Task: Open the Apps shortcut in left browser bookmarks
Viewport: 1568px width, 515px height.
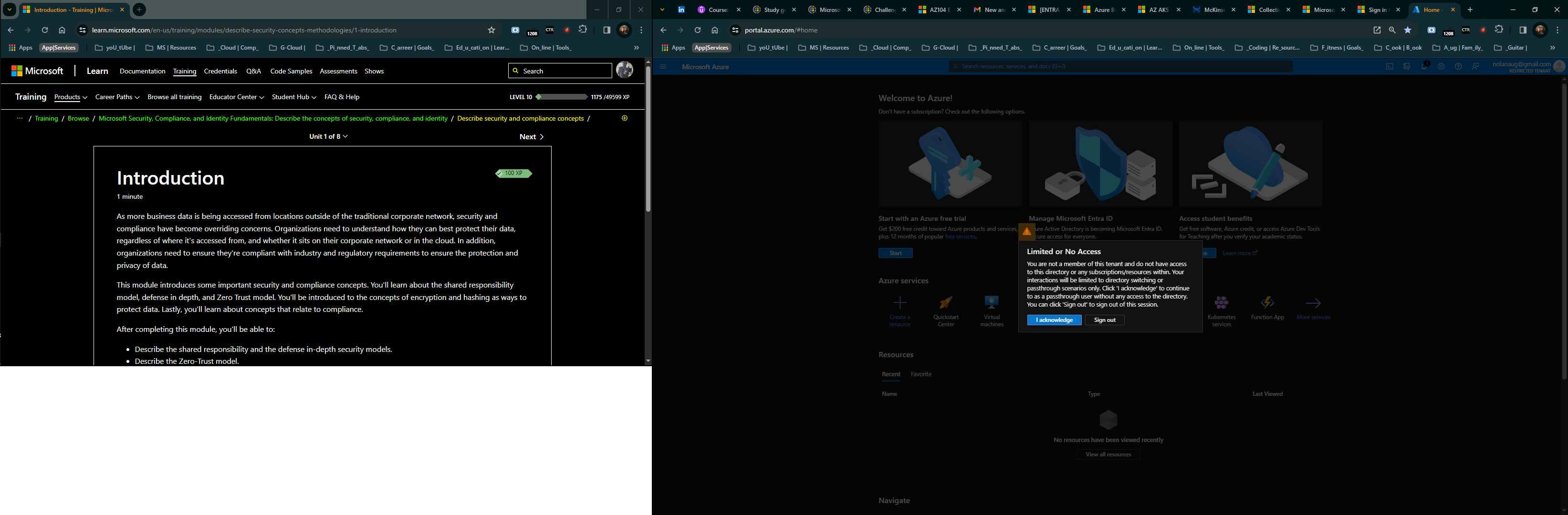Action: 21,47
